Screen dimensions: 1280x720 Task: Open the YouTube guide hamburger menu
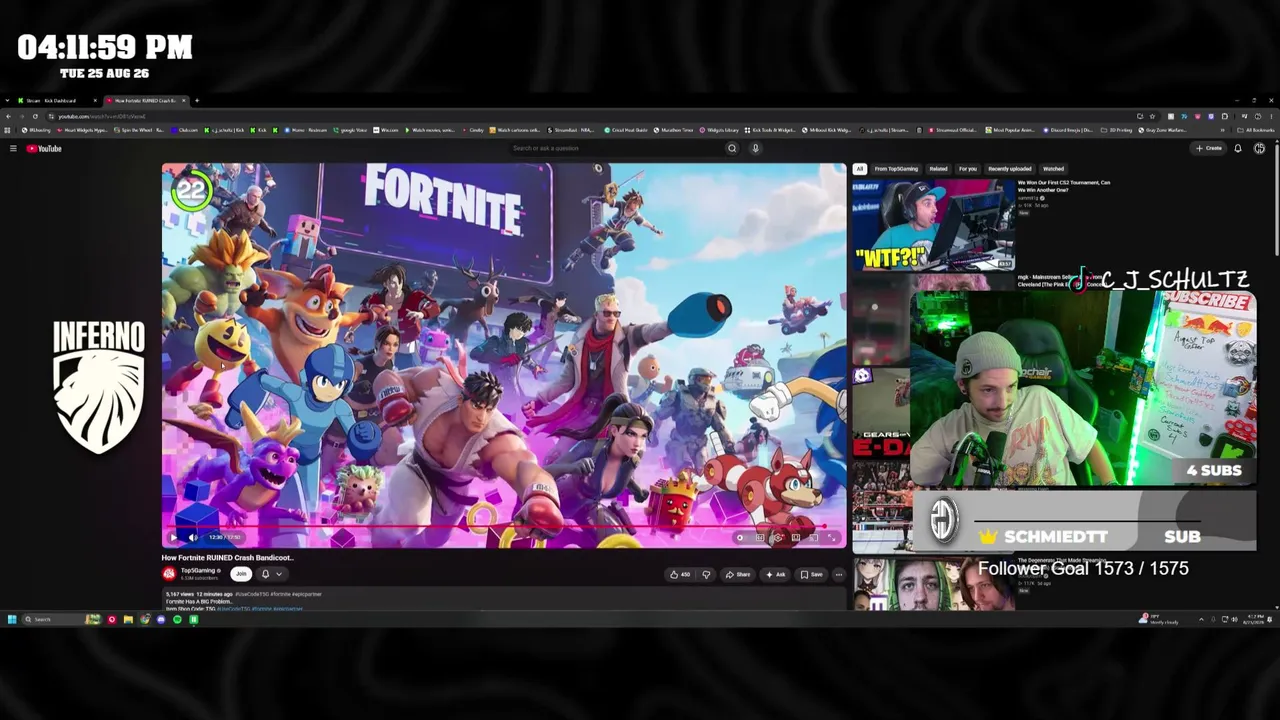coord(13,149)
